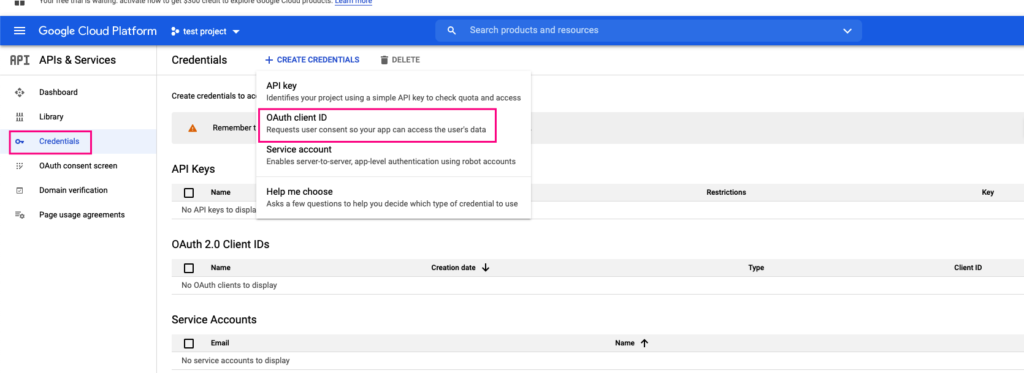Go to OAuth consent screen
Screen dimensions: 1024x373
(x=78, y=166)
